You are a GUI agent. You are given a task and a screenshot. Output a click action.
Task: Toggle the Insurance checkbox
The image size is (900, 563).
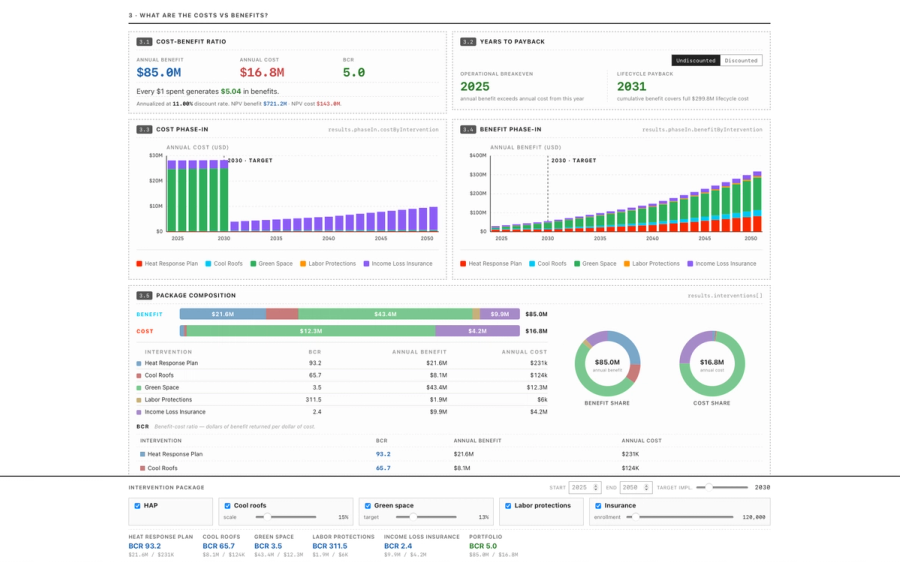click(x=598, y=506)
